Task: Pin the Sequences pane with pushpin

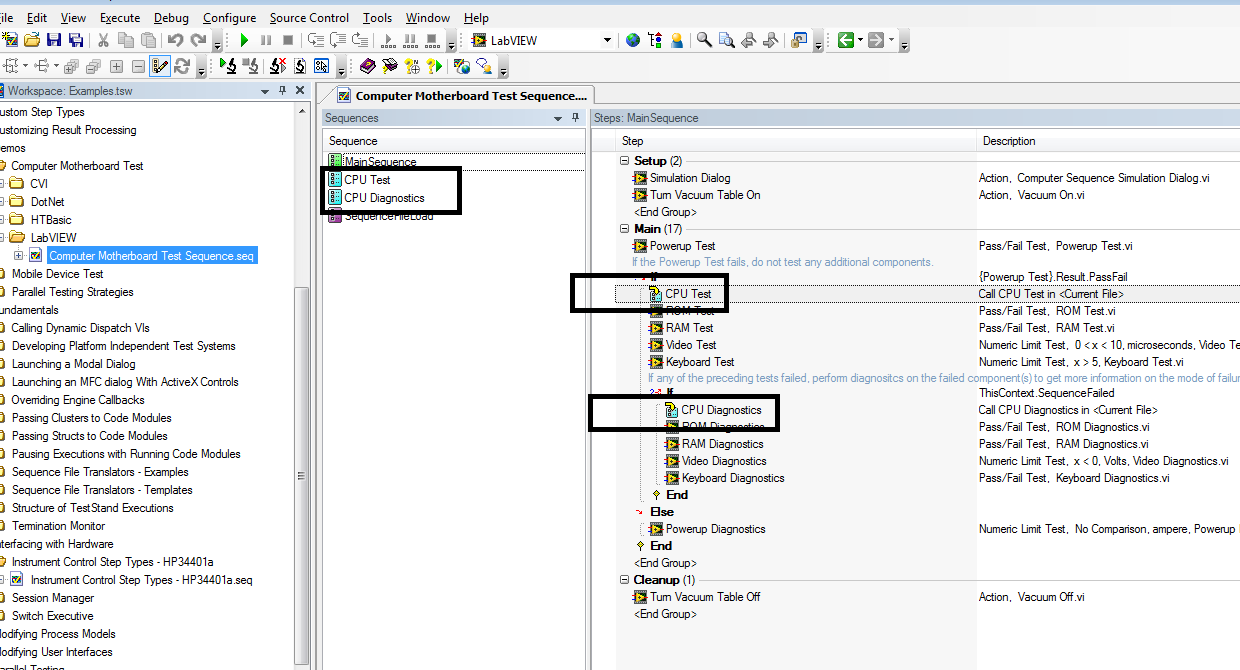Action: (x=575, y=118)
